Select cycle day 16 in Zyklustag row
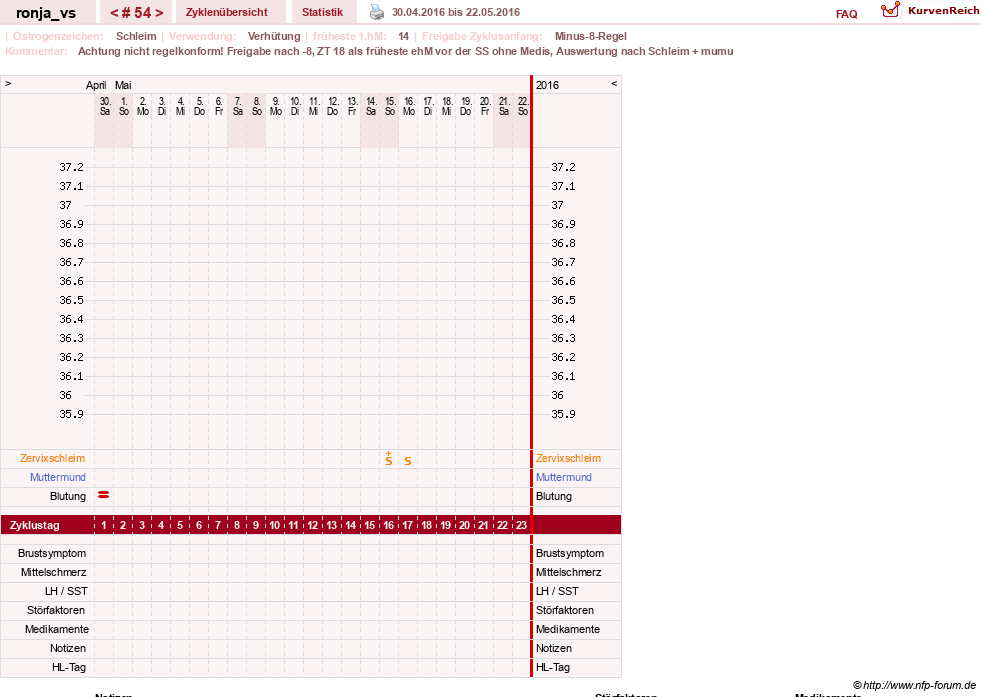 tap(389, 525)
